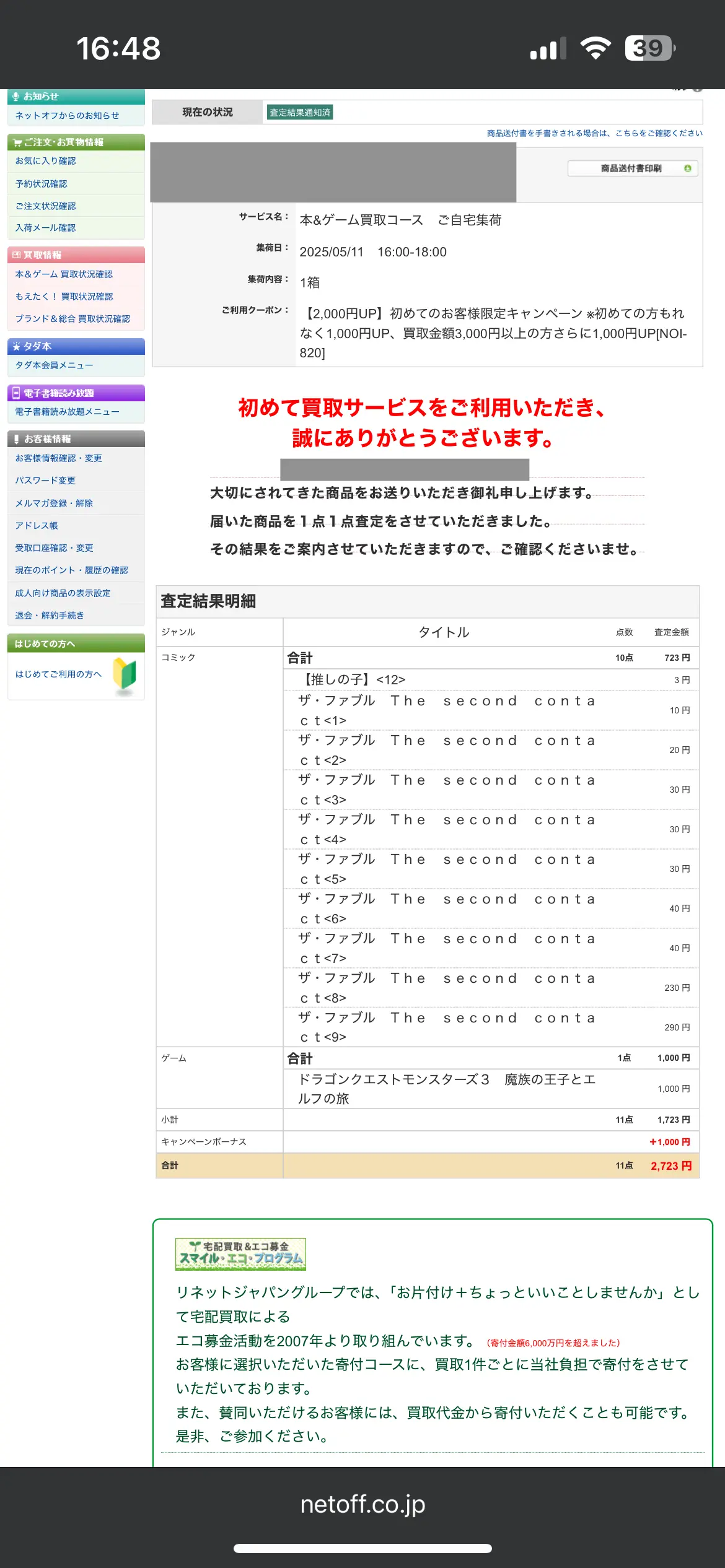Click はじめての方へ sidebar header
The height and width of the screenshot is (1568, 725).
[x=76, y=644]
